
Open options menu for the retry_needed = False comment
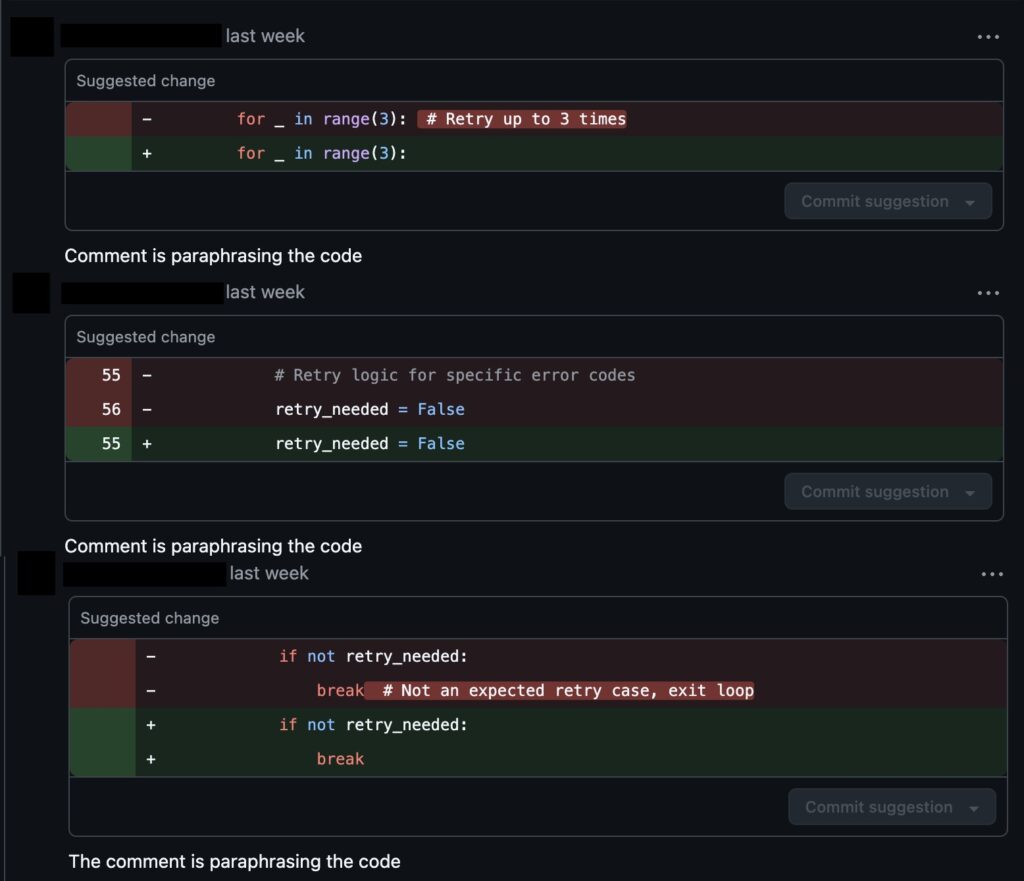coord(988,293)
